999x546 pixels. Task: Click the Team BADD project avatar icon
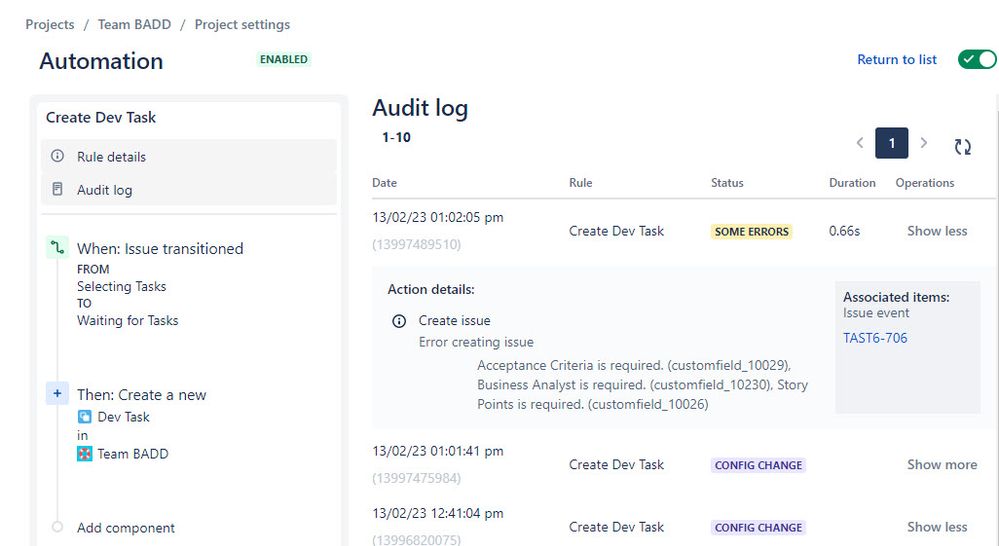pos(84,454)
